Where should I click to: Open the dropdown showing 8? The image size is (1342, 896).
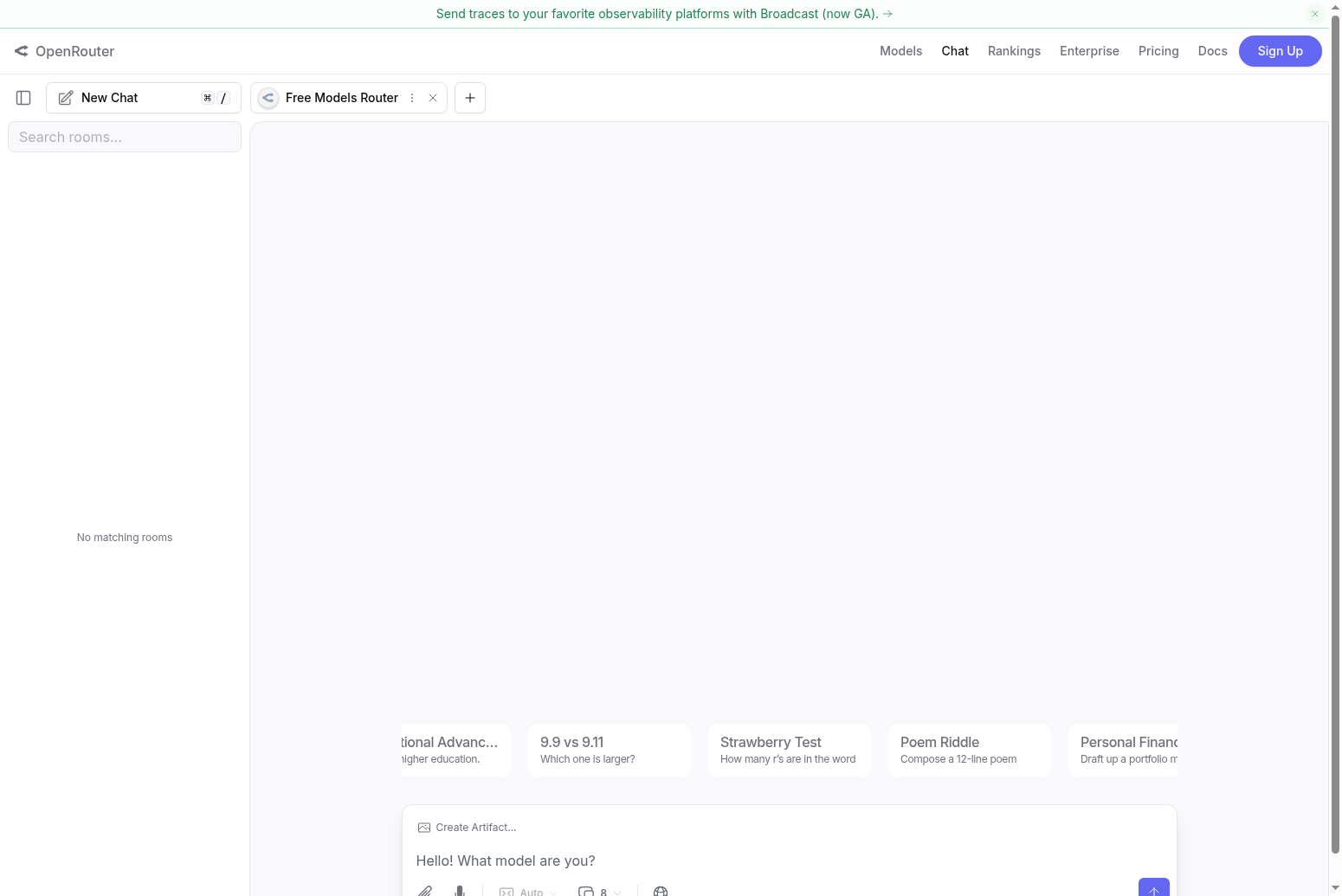(600, 891)
